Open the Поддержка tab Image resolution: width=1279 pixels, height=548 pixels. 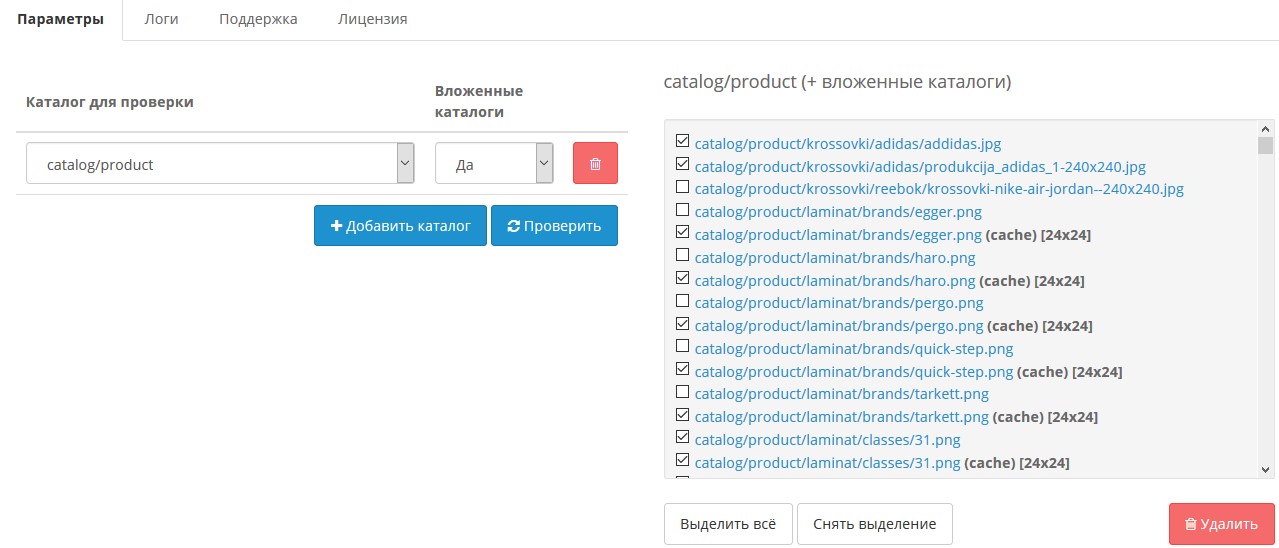click(x=258, y=19)
